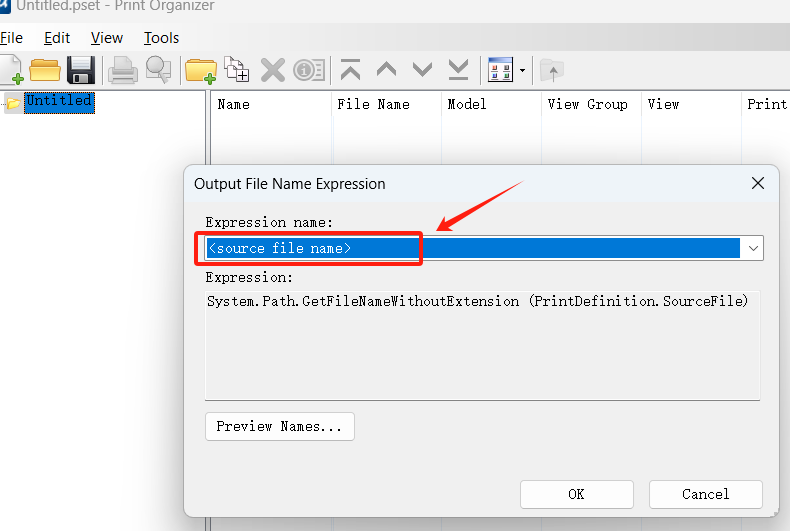
Task: Expand the Untitled tree node
Action: [x=5, y=102]
